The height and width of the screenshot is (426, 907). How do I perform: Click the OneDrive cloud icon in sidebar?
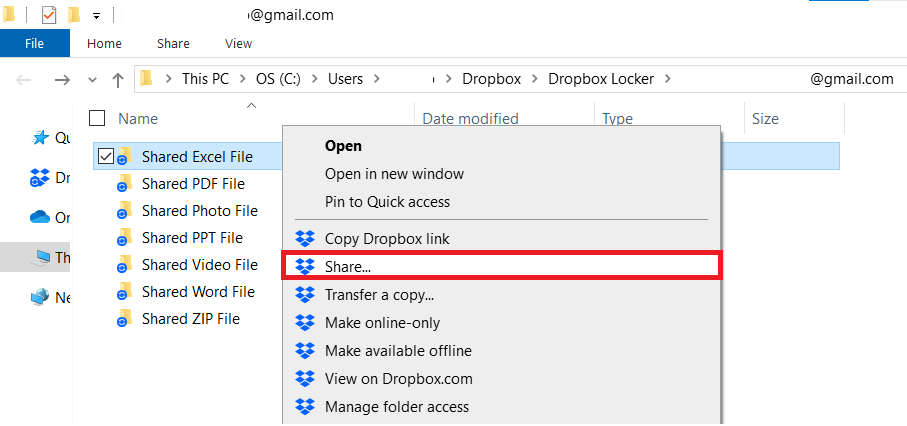[40, 218]
